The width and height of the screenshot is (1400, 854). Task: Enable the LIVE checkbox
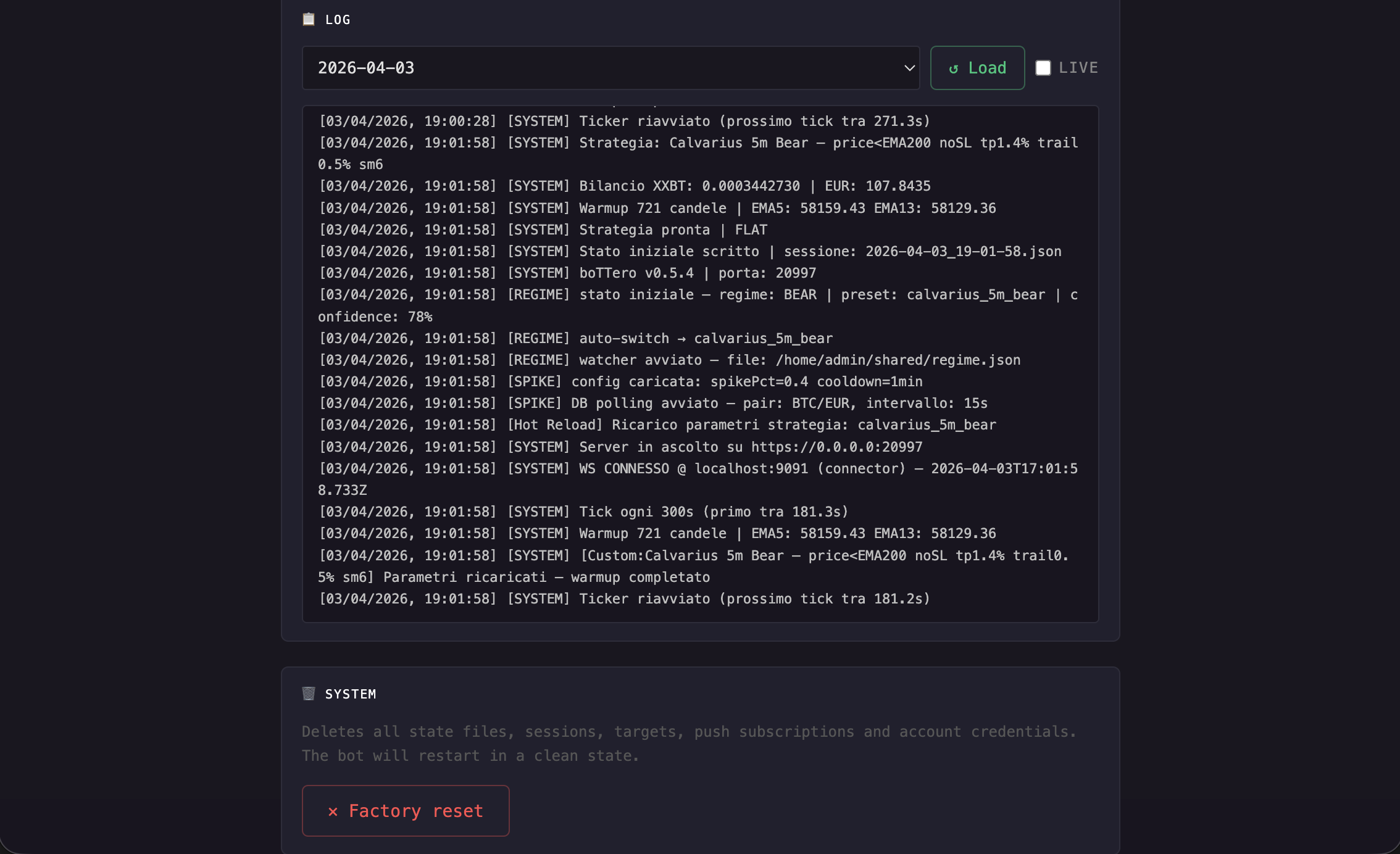point(1043,68)
